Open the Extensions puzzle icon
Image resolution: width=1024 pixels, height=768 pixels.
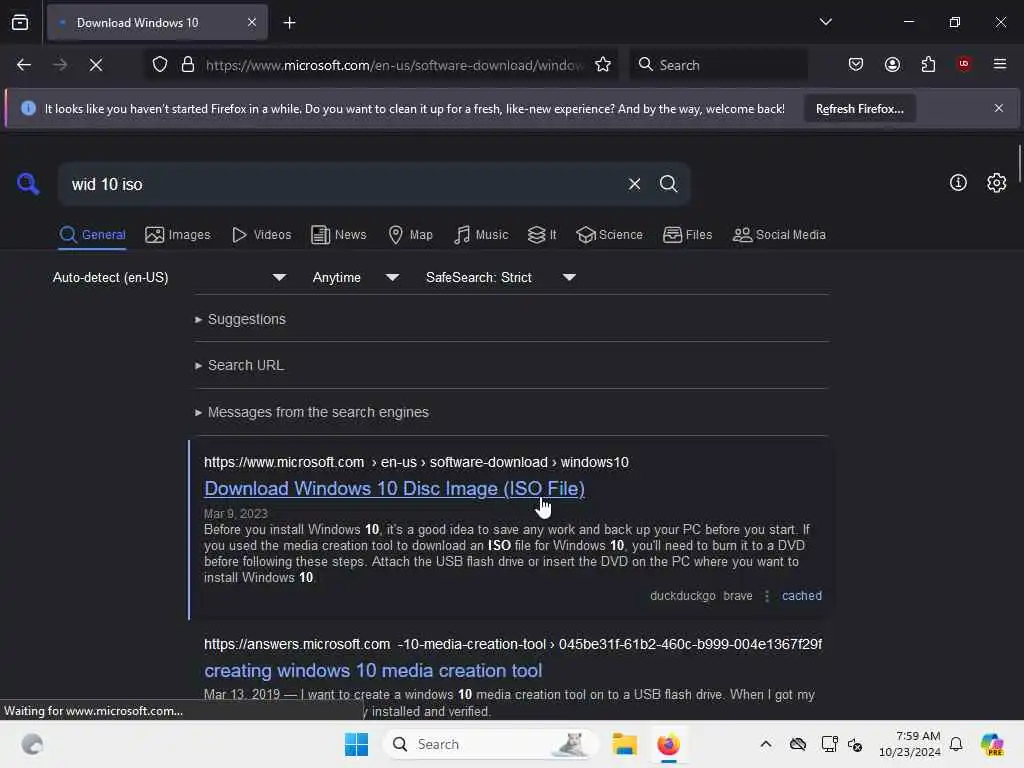(928, 65)
